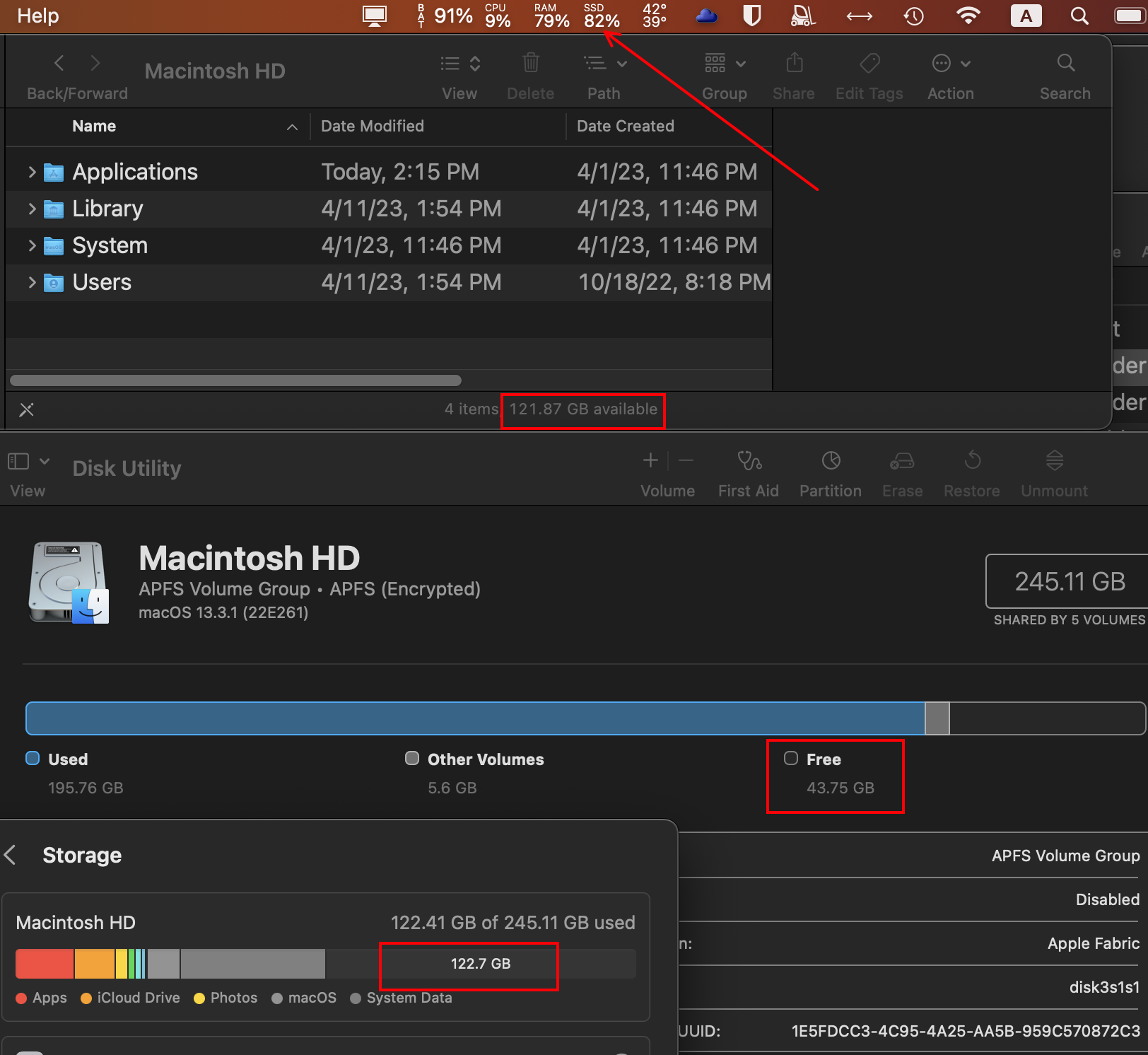Click '122.41 GB of 245.11 GB used' text

pyautogui.click(x=513, y=923)
